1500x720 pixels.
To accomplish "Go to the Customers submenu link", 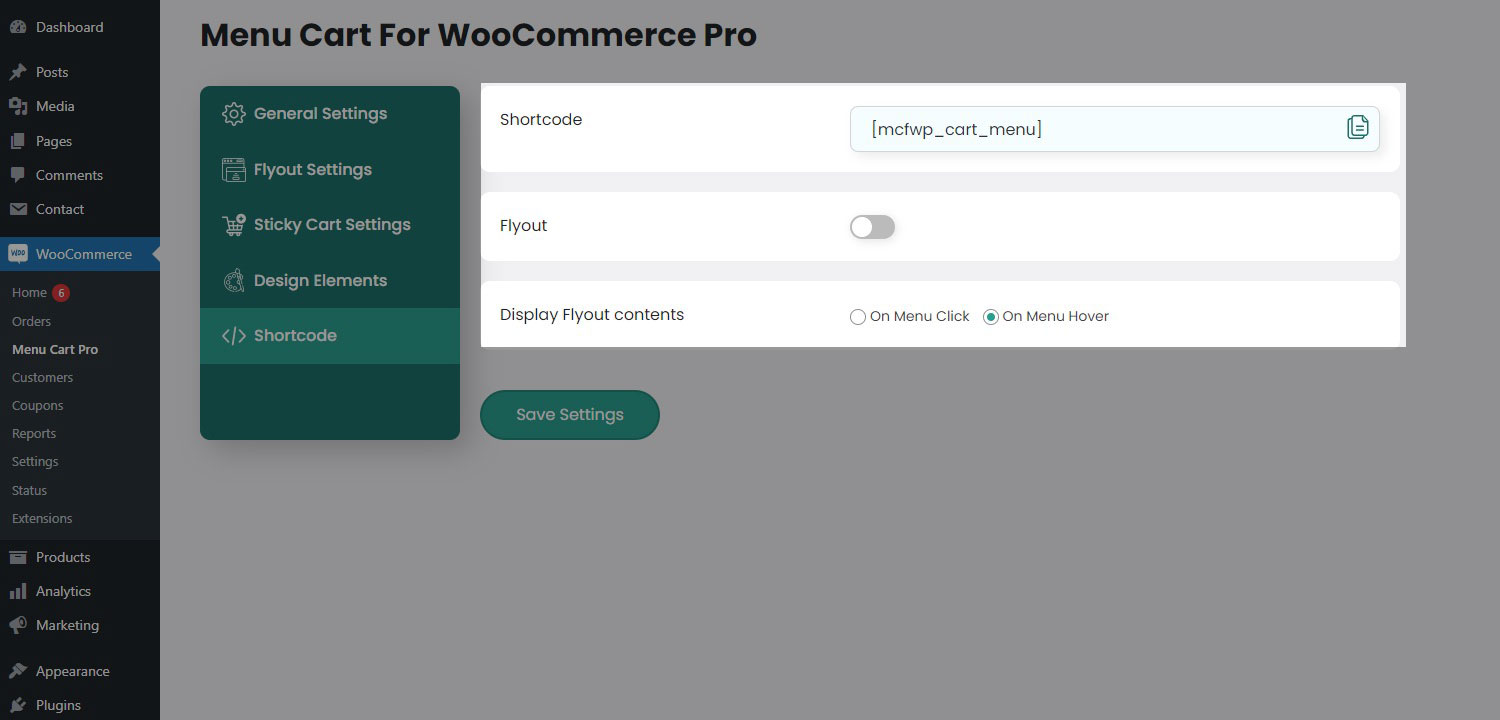I will (42, 377).
